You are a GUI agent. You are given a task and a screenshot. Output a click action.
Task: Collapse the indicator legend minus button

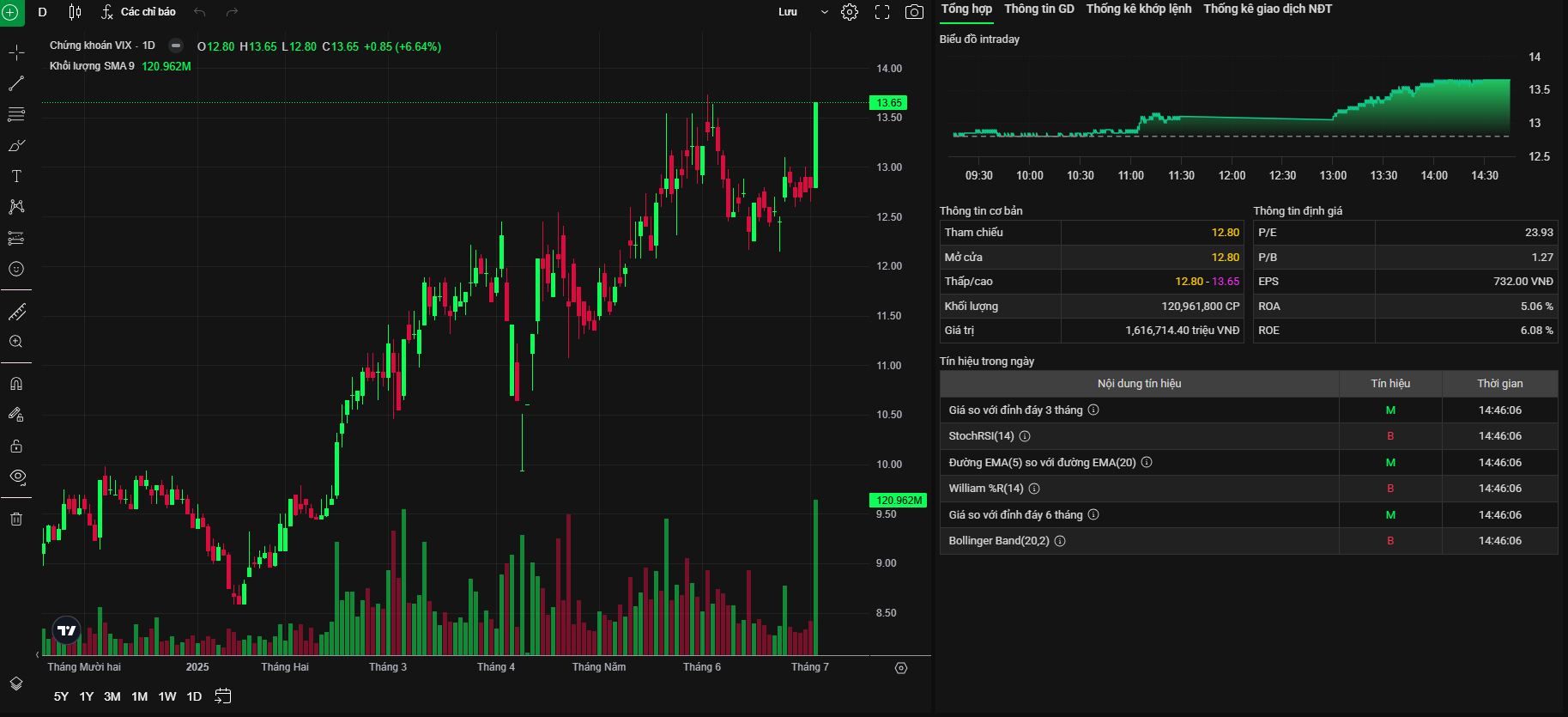coord(176,46)
